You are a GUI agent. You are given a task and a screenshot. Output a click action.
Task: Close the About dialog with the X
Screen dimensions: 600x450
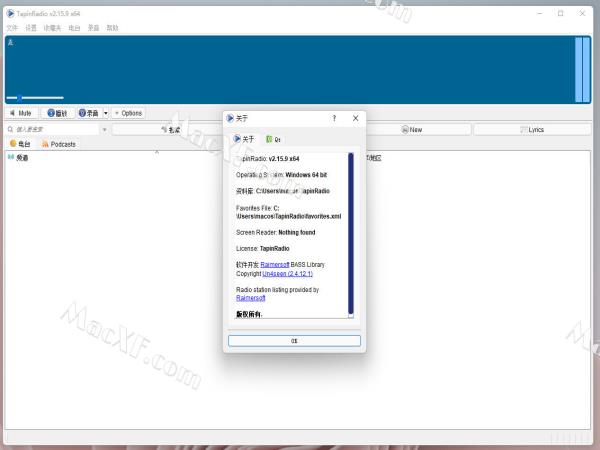pyautogui.click(x=355, y=118)
